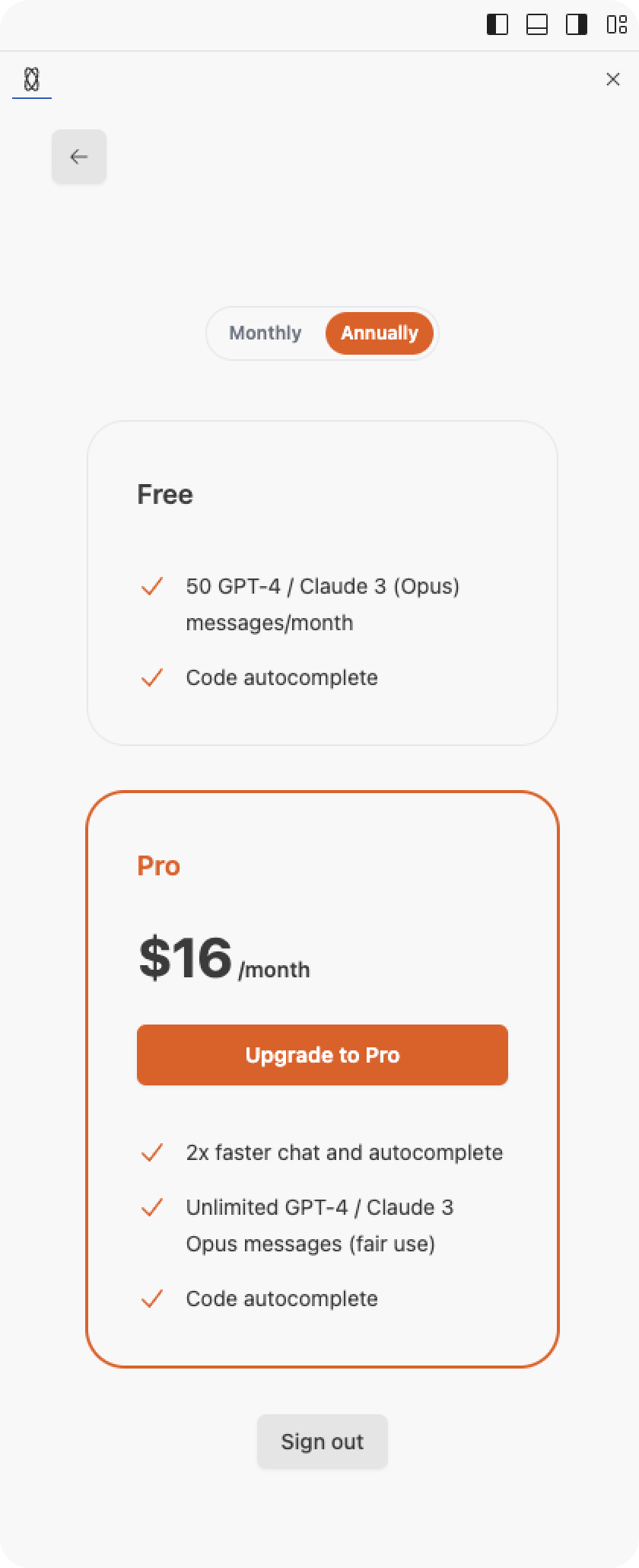This screenshot has height=1568, width=639.
Task: Close the panel with the X icon
Action: 613,79
